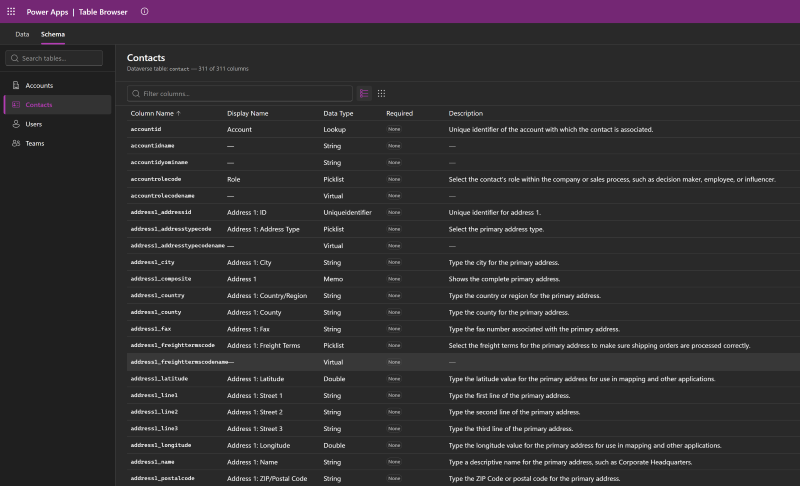800x486 pixels.
Task: Select the Contacts table
Action: point(57,105)
